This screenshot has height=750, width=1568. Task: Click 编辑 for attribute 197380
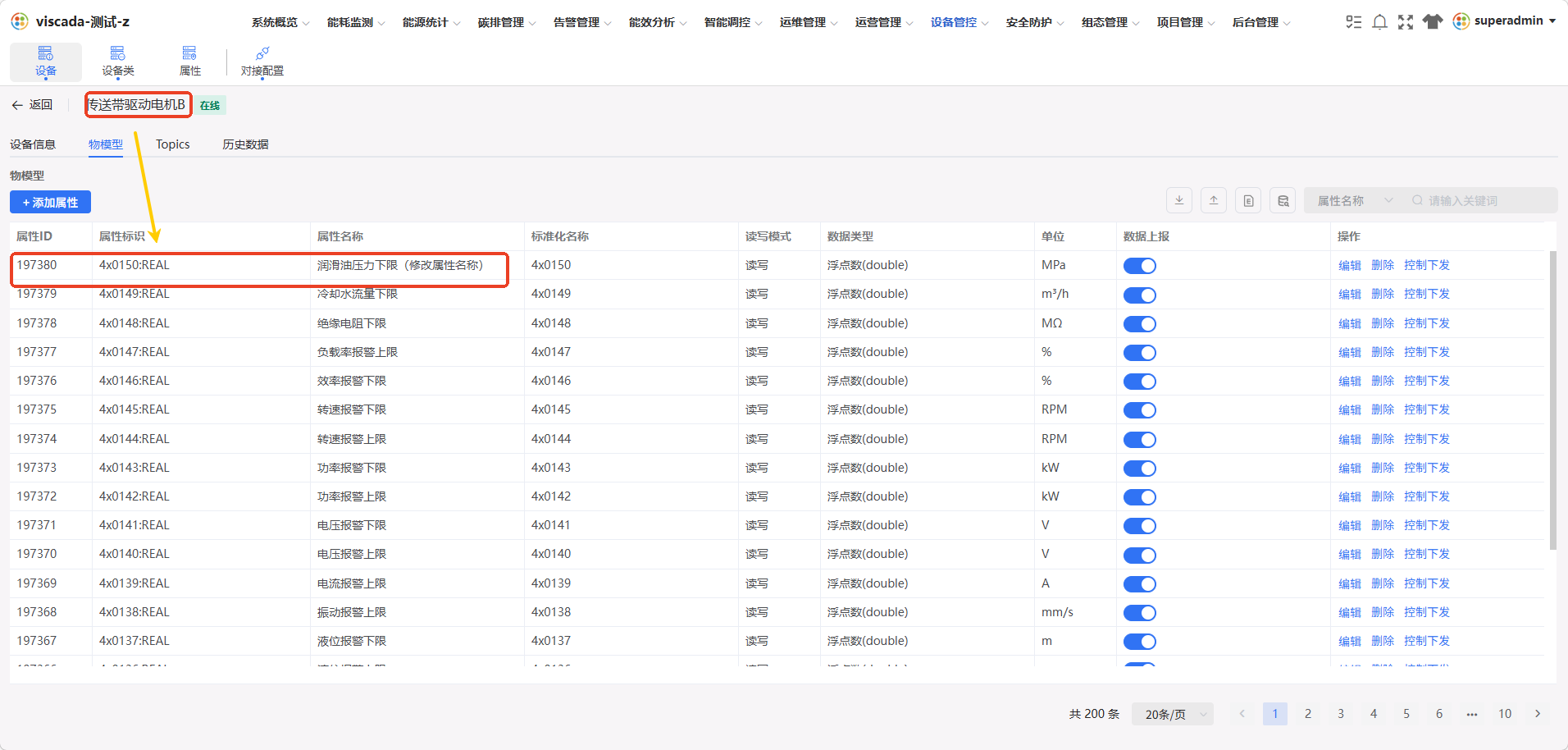point(1349,265)
